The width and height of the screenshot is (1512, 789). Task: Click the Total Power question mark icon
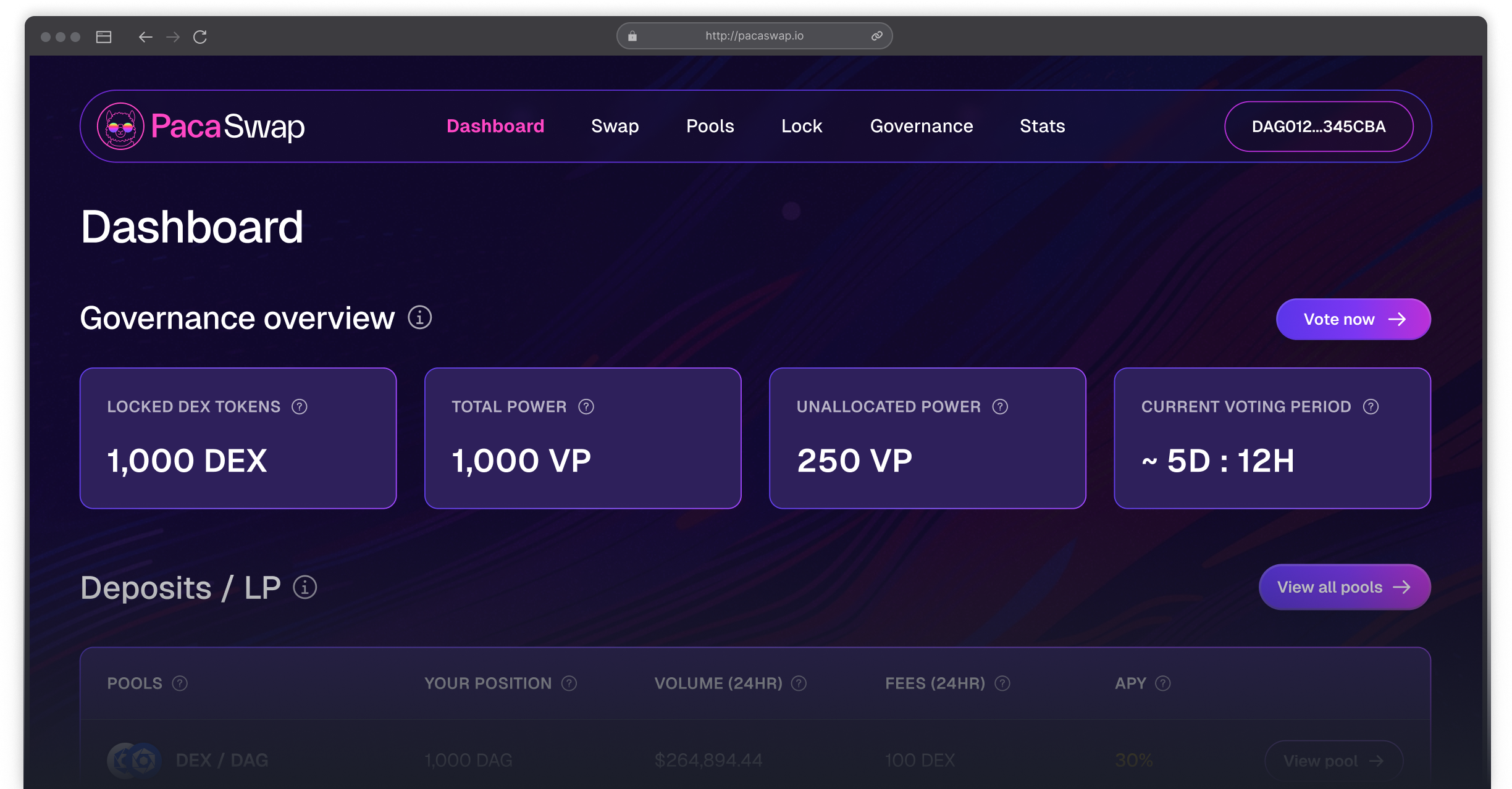tap(586, 407)
